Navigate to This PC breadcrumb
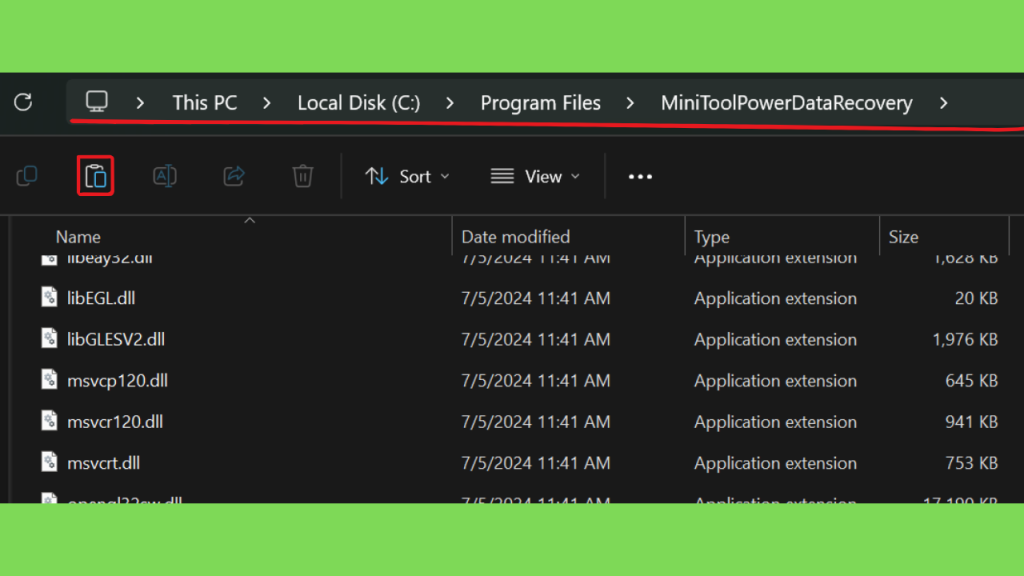 click(x=204, y=103)
